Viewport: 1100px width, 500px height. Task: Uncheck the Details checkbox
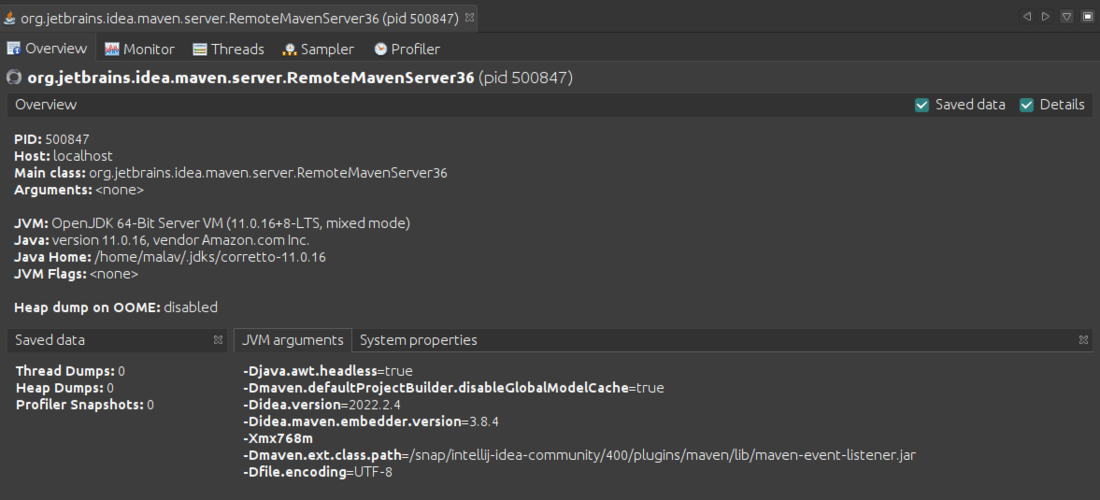pos(1026,105)
